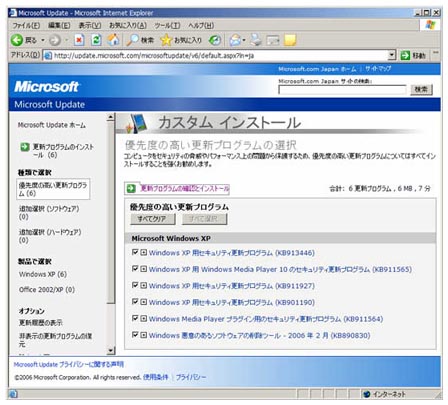The width and height of the screenshot is (448, 405).
Task: Click the yellow note toolbar icon
Action: [290, 40]
